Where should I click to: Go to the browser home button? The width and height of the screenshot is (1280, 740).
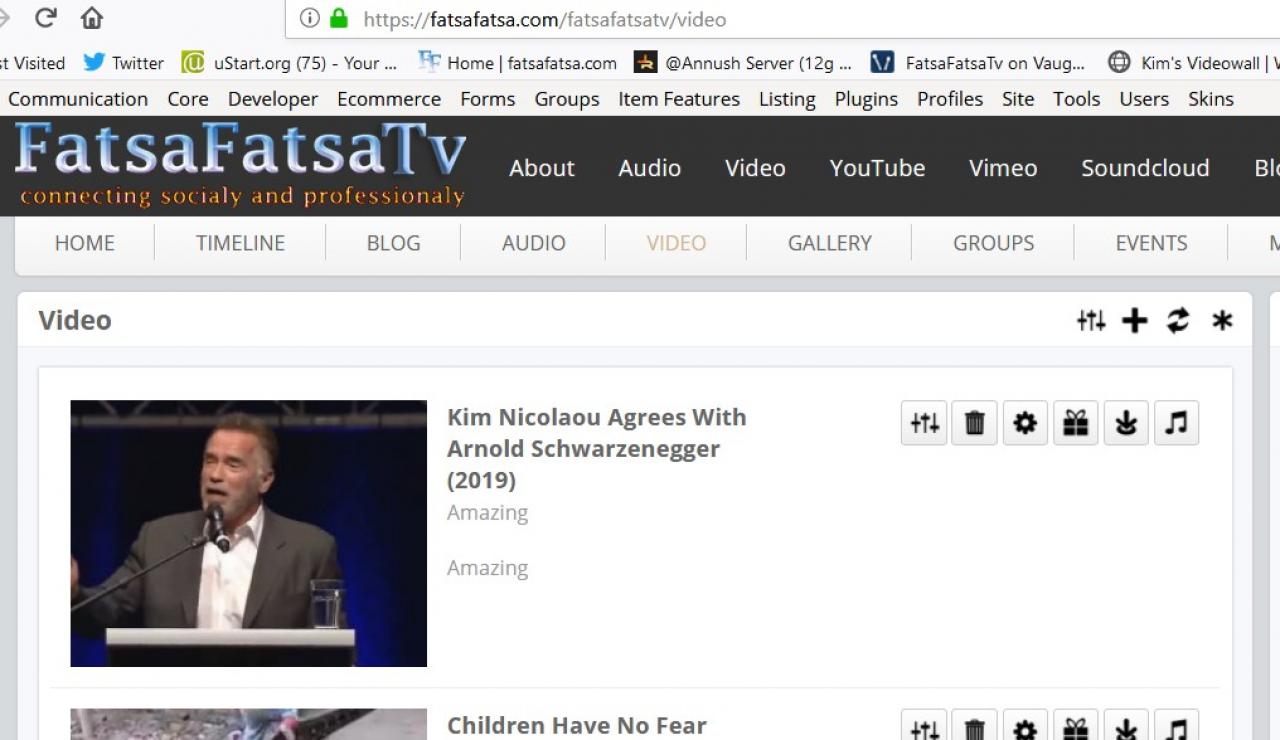click(x=92, y=18)
